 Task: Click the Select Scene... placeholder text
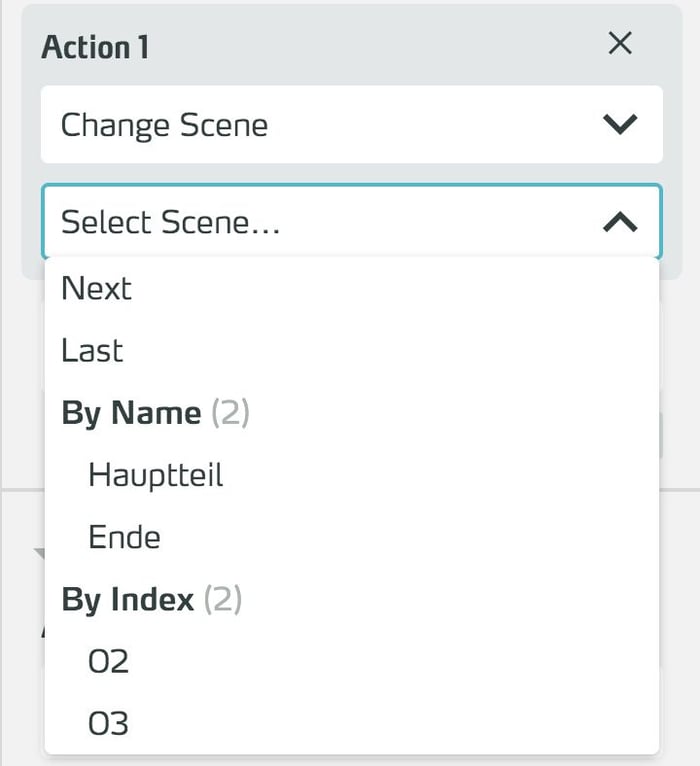(x=171, y=222)
